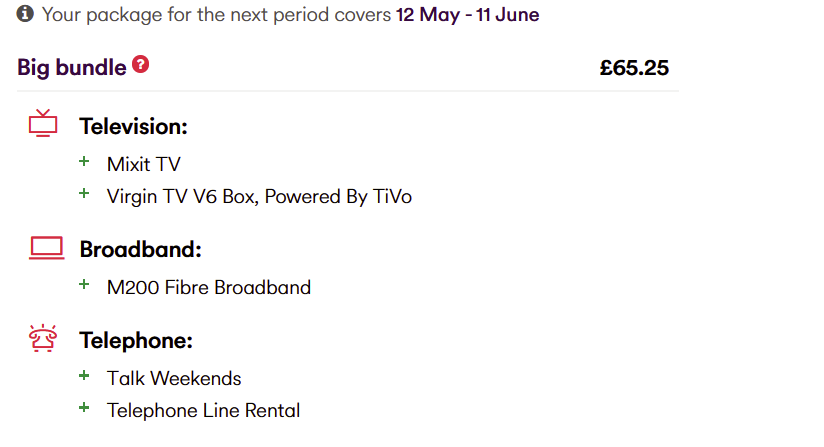824x447 pixels.
Task: Click Virgin TV V6 Box, Powered By TiVo
Action: click(x=259, y=196)
